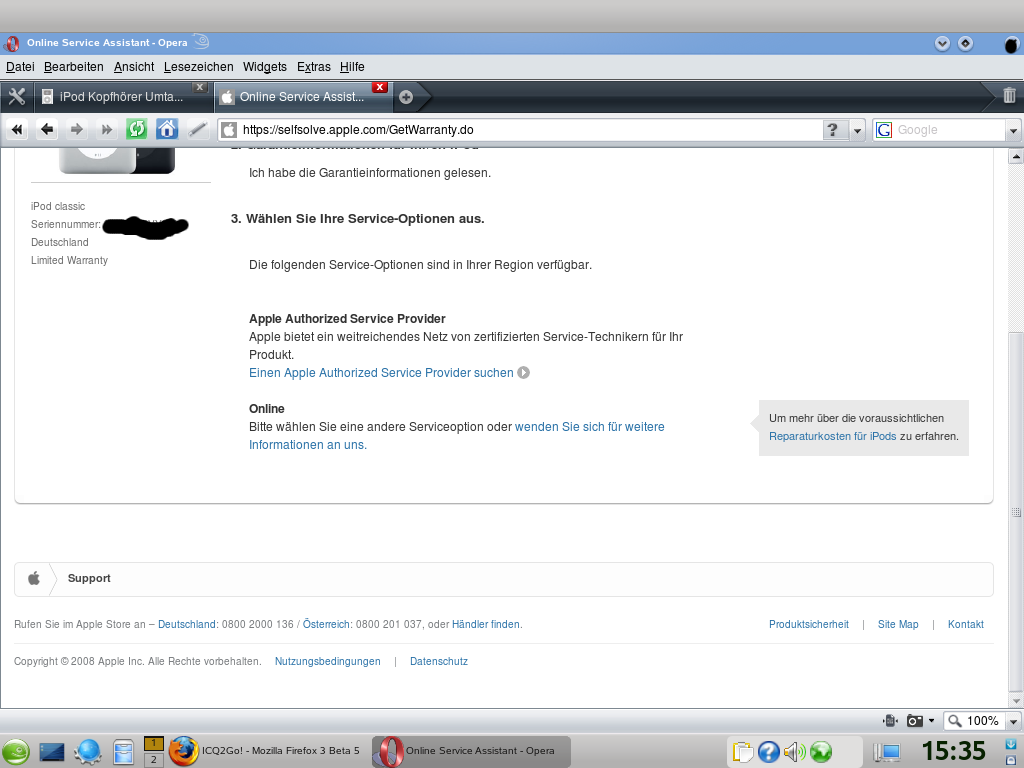Image resolution: width=1024 pixels, height=768 pixels.
Task: Open the Hilfe menu
Action: (x=352, y=67)
